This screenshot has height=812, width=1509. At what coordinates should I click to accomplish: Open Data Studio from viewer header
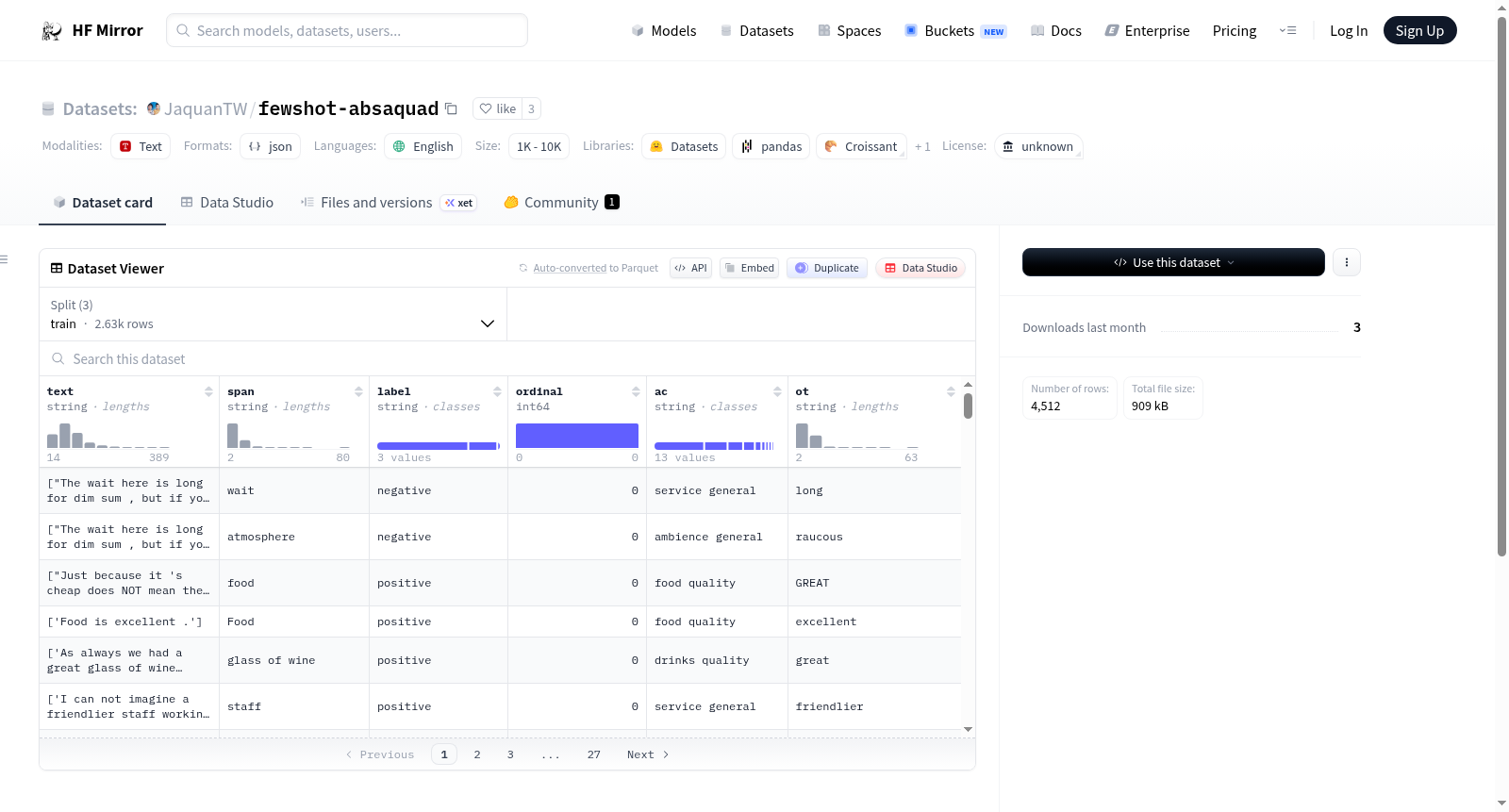920,268
